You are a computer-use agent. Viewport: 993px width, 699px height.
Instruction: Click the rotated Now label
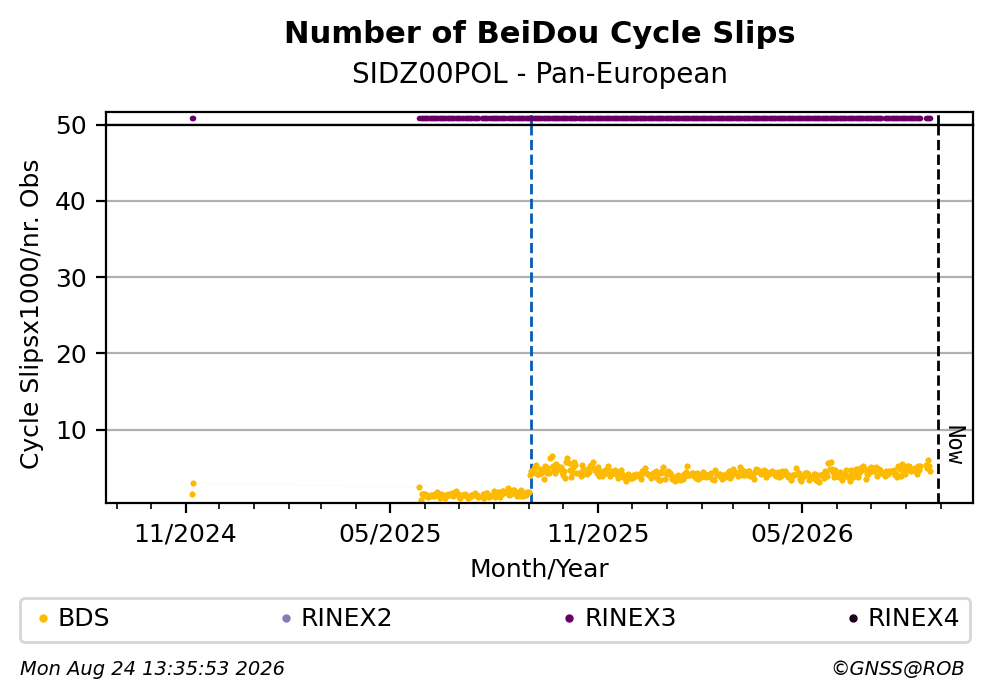(956, 445)
